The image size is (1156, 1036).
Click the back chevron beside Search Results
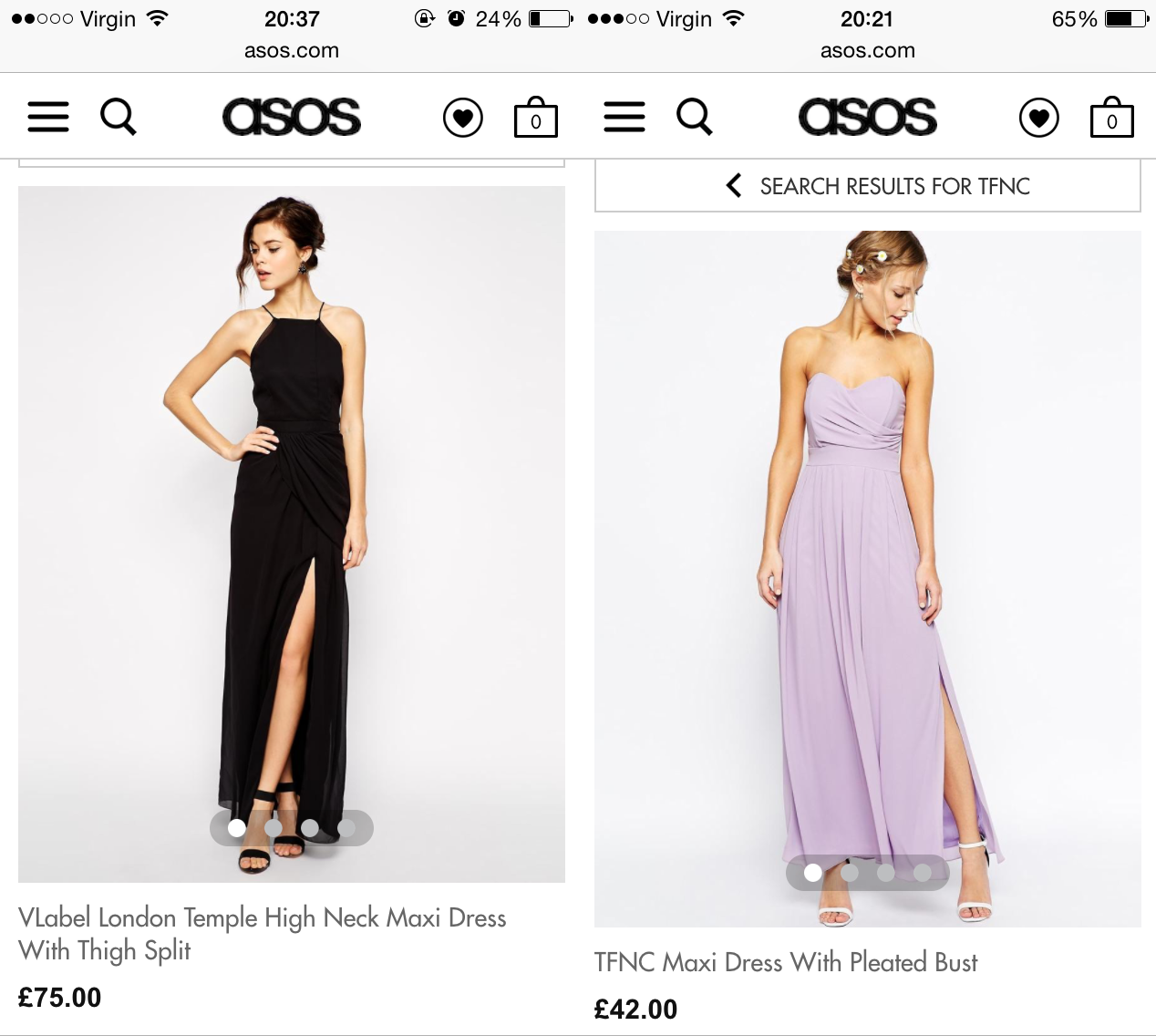pos(734,186)
